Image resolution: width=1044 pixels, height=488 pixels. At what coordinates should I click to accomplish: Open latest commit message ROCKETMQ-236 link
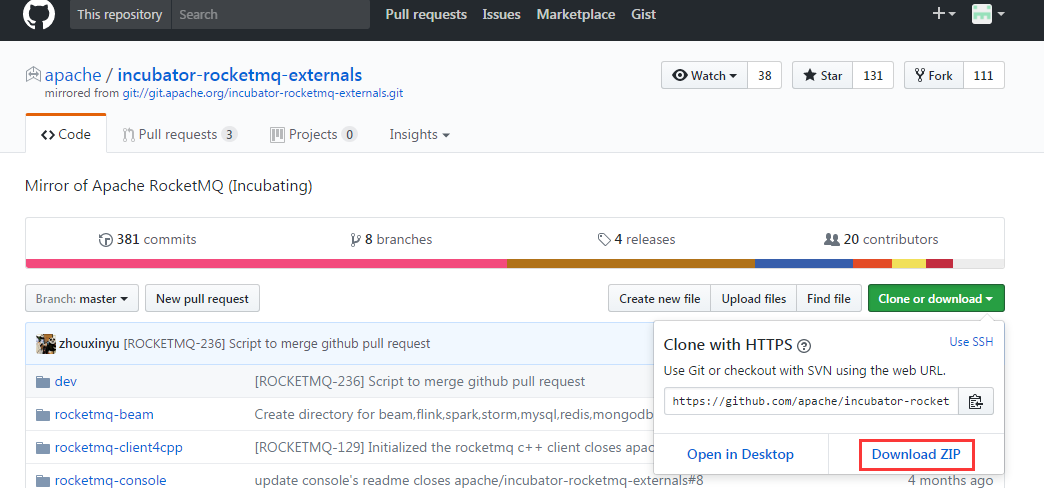coord(277,344)
